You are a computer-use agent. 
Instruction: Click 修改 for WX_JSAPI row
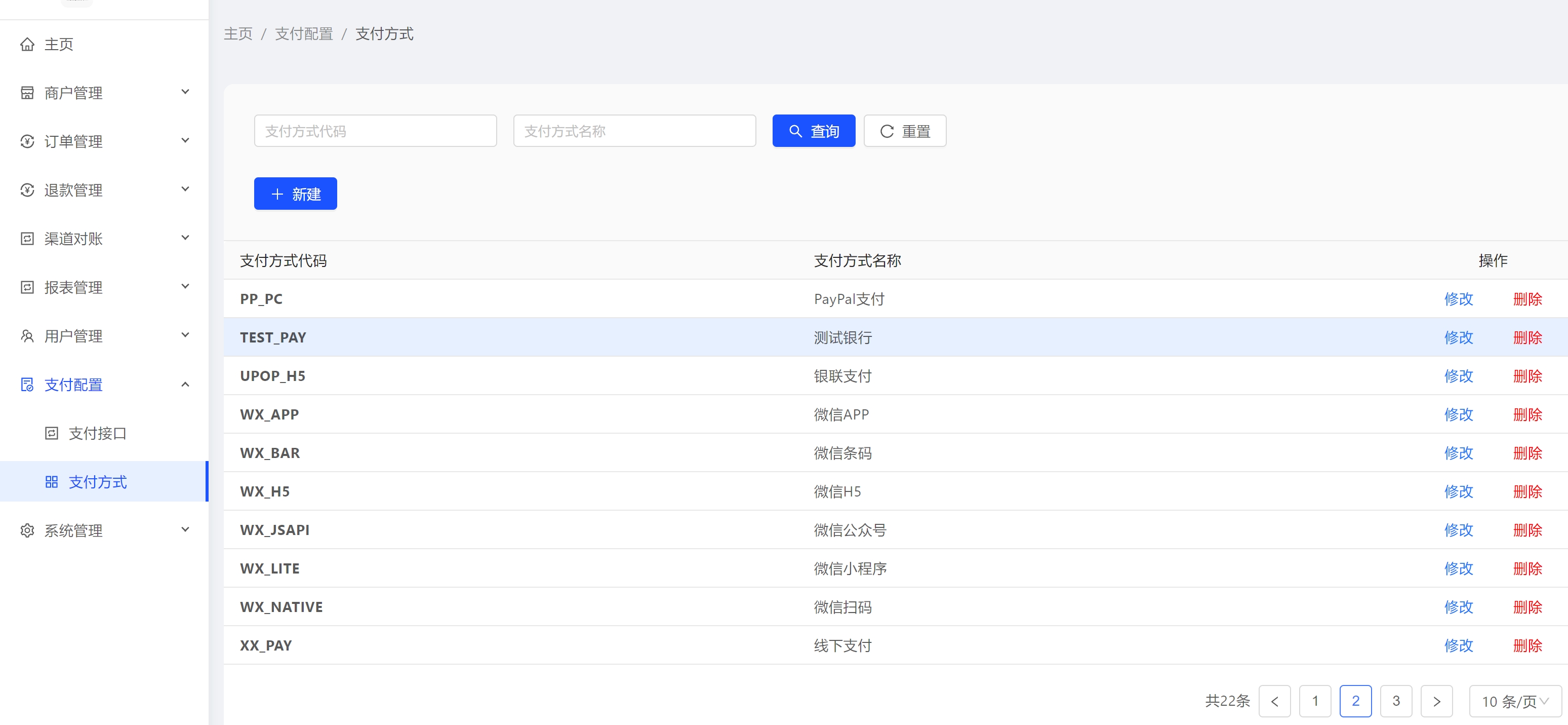click(1459, 530)
